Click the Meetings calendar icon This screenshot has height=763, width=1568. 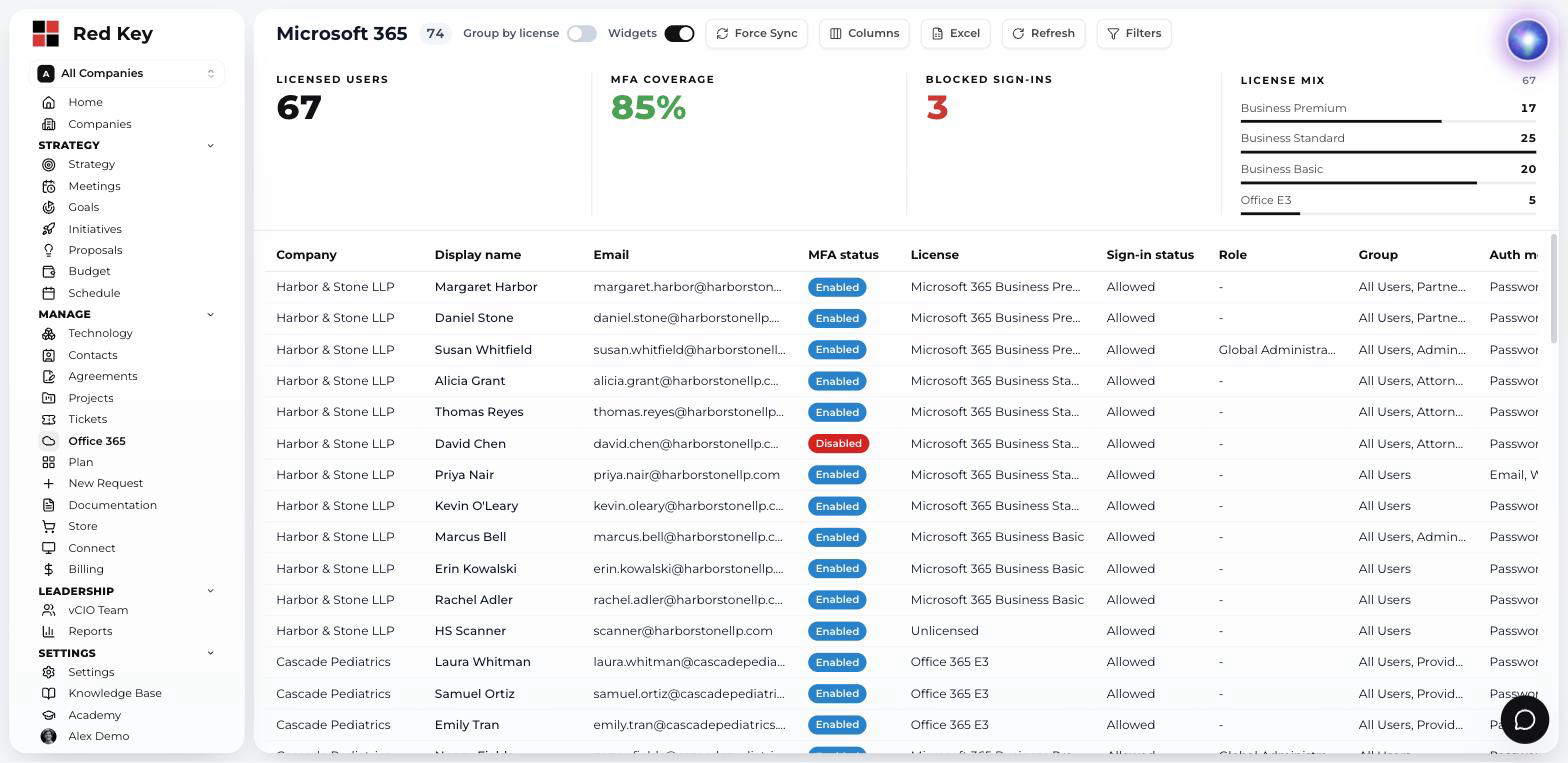pos(48,186)
